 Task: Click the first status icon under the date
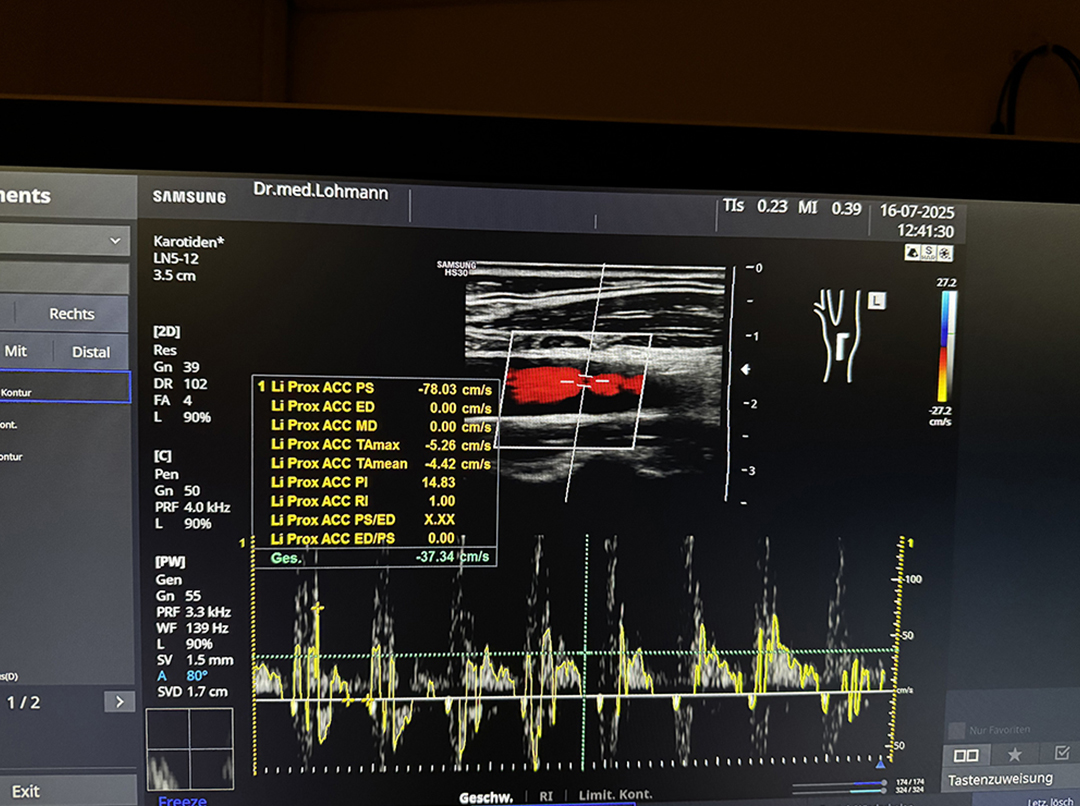point(912,253)
